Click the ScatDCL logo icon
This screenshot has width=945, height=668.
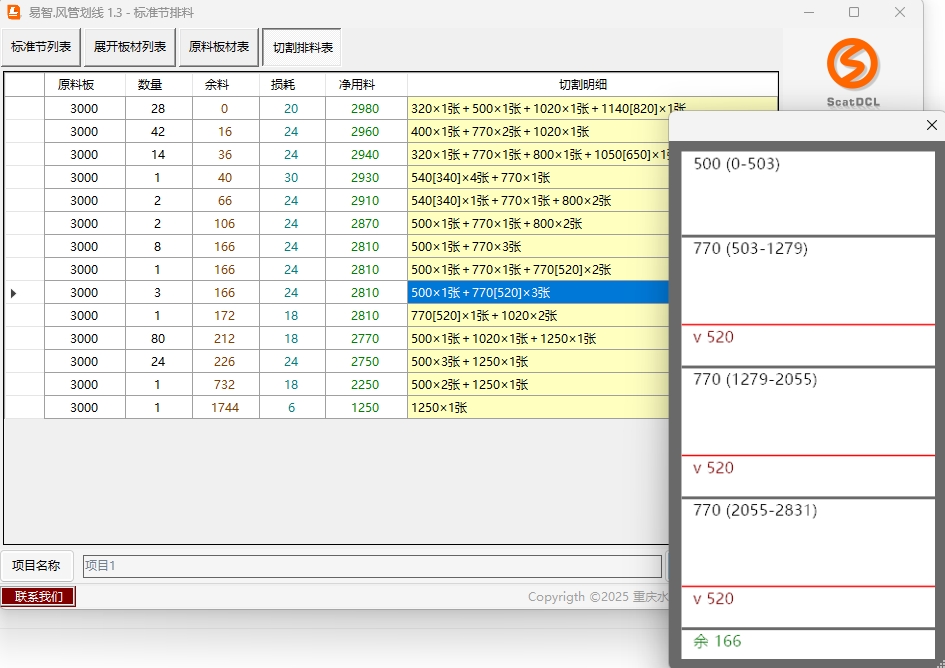click(852, 64)
